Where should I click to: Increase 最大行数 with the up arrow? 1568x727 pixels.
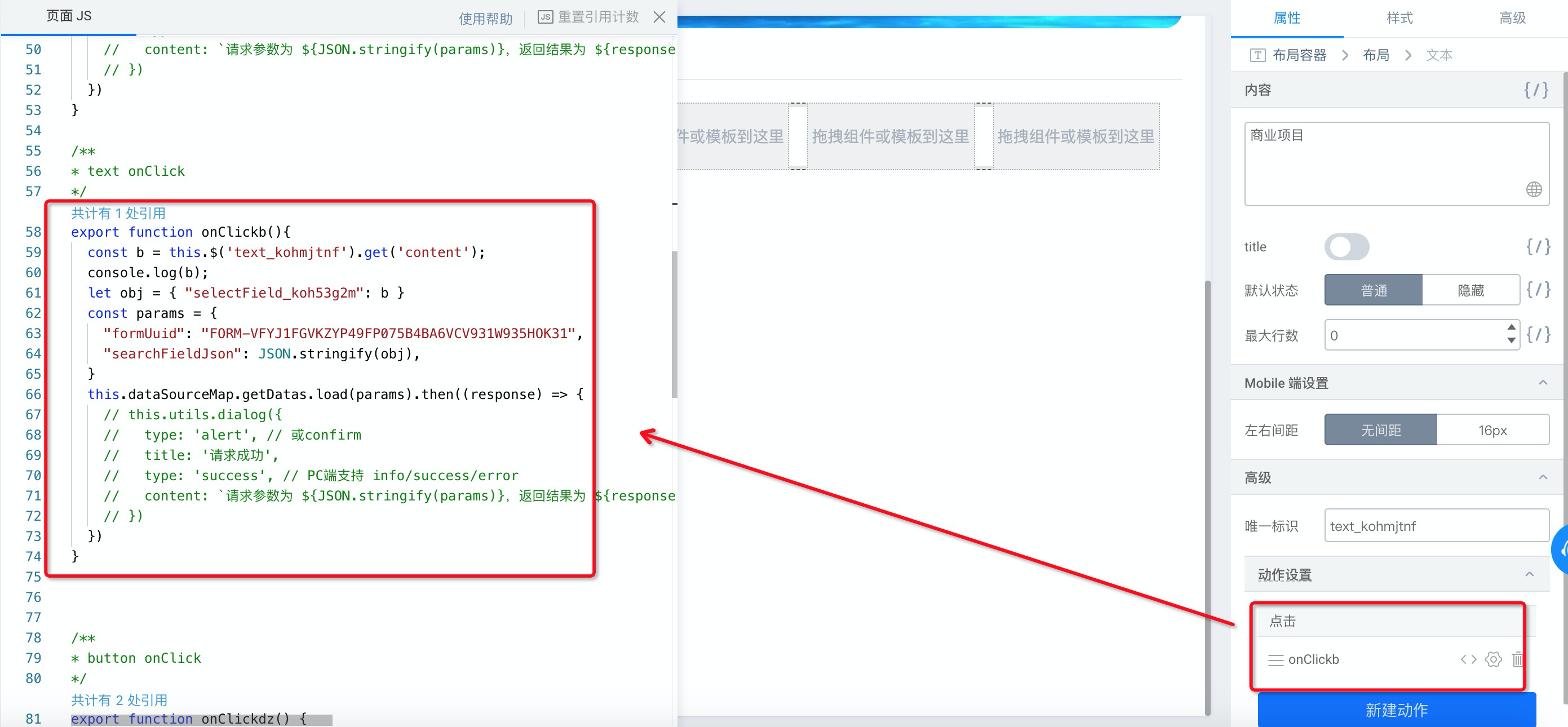[1512, 327]
